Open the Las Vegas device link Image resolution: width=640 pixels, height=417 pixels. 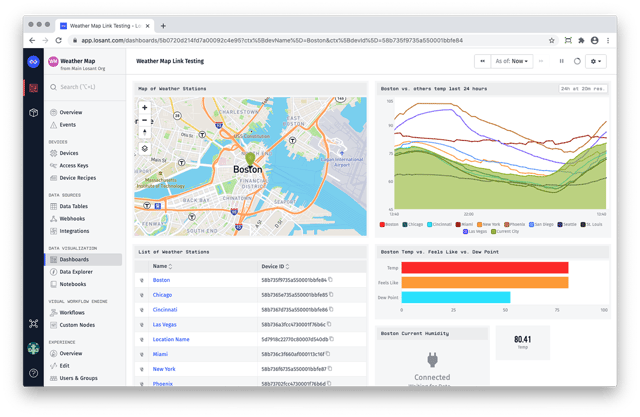164,324
